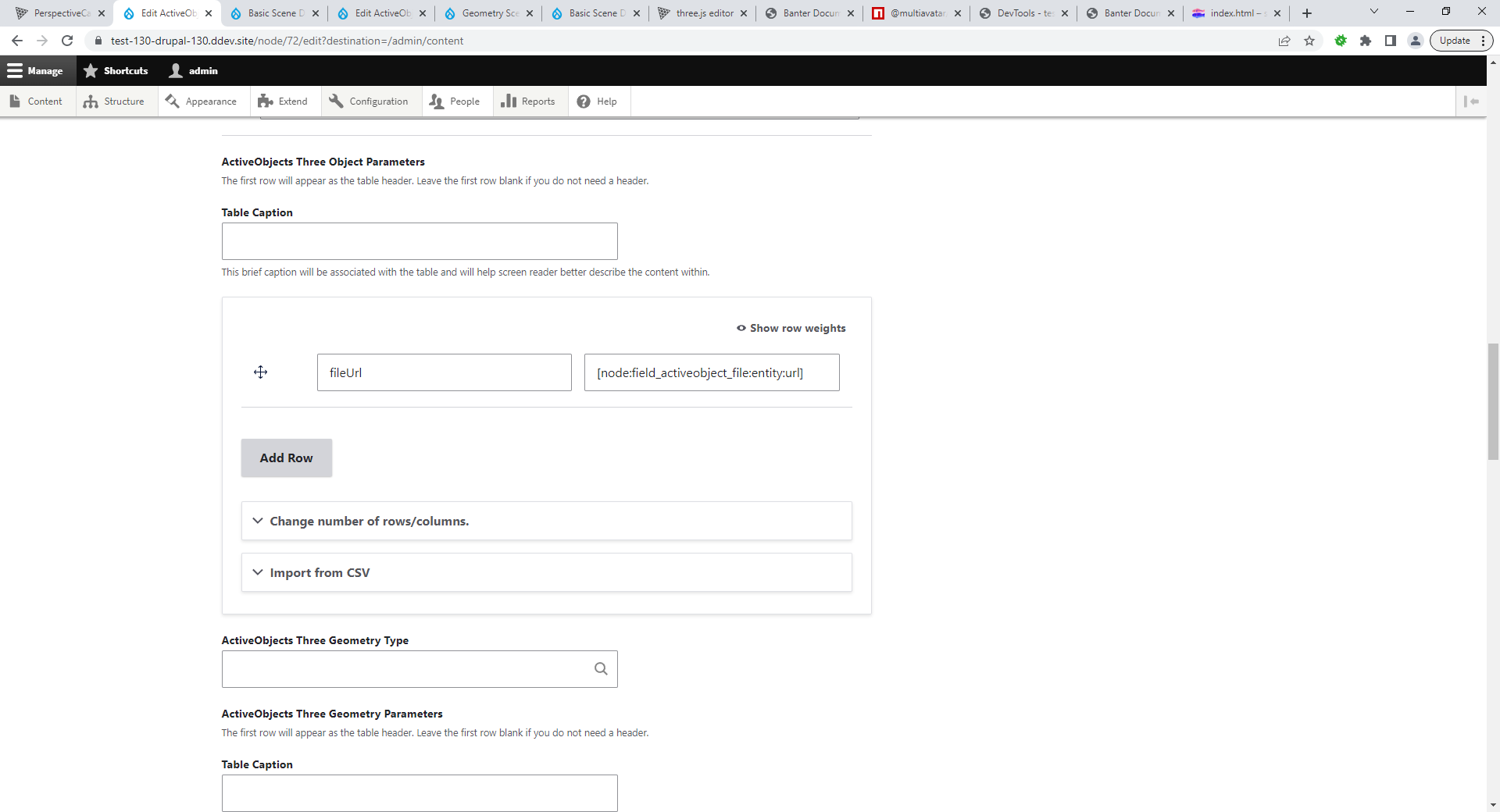
Task: Click the share page icon
Action: (x=1284, y=41)
